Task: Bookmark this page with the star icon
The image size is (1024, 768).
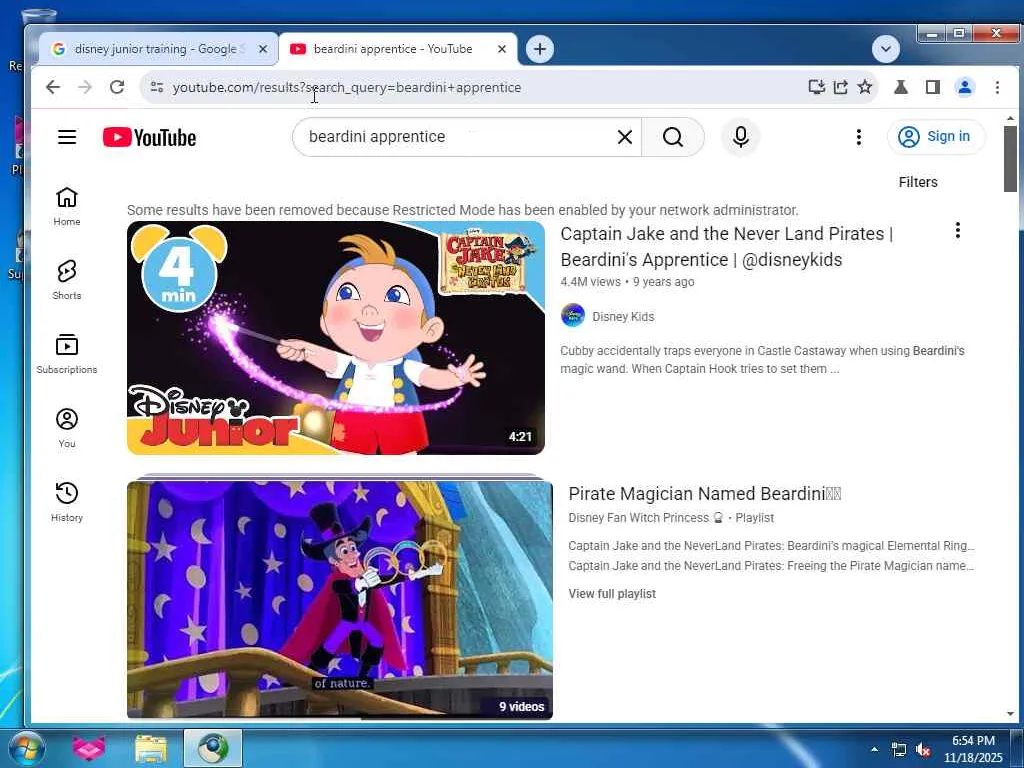Action: tap(865, 87)
